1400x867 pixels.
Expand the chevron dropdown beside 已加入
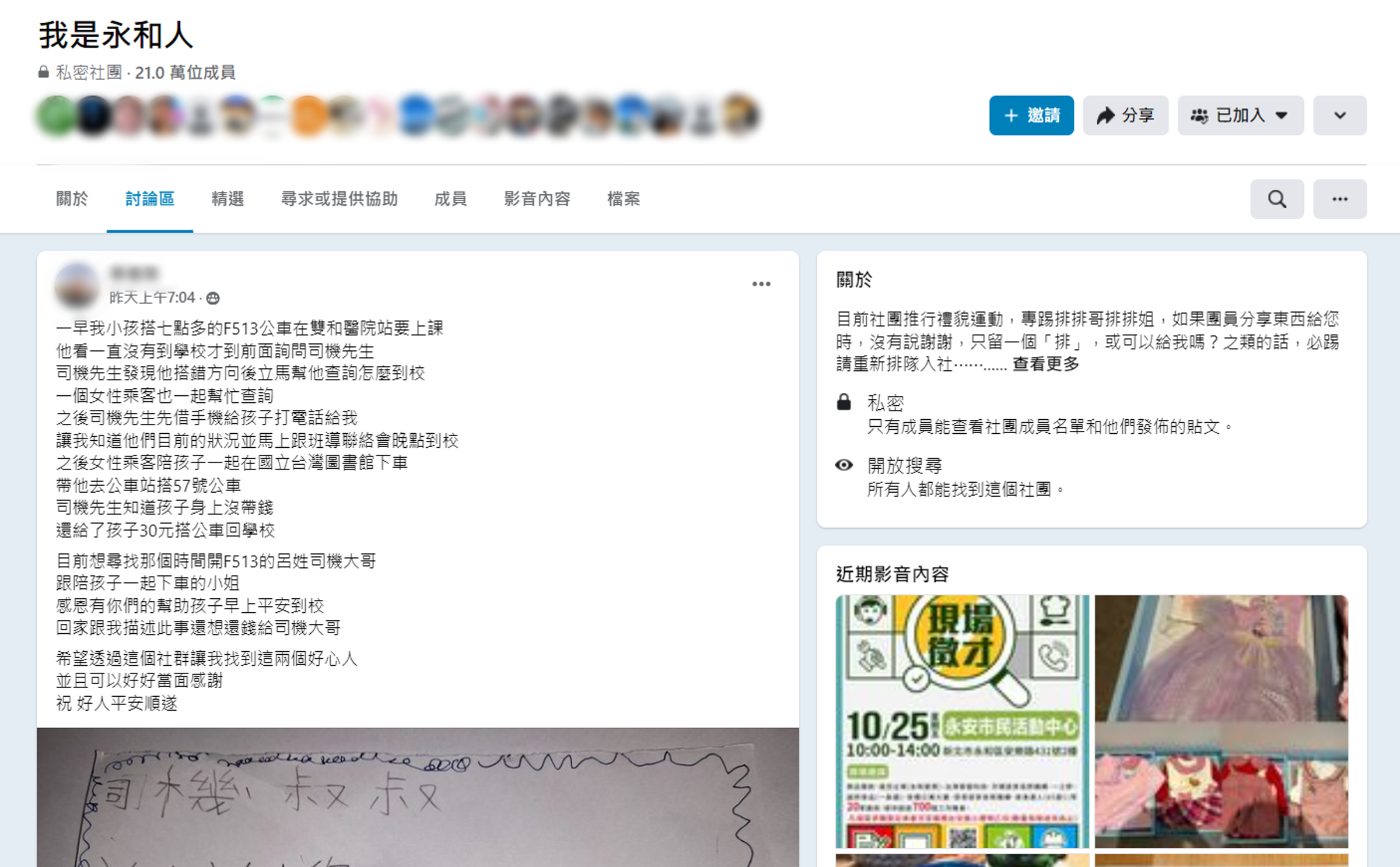pos(1339,115)
